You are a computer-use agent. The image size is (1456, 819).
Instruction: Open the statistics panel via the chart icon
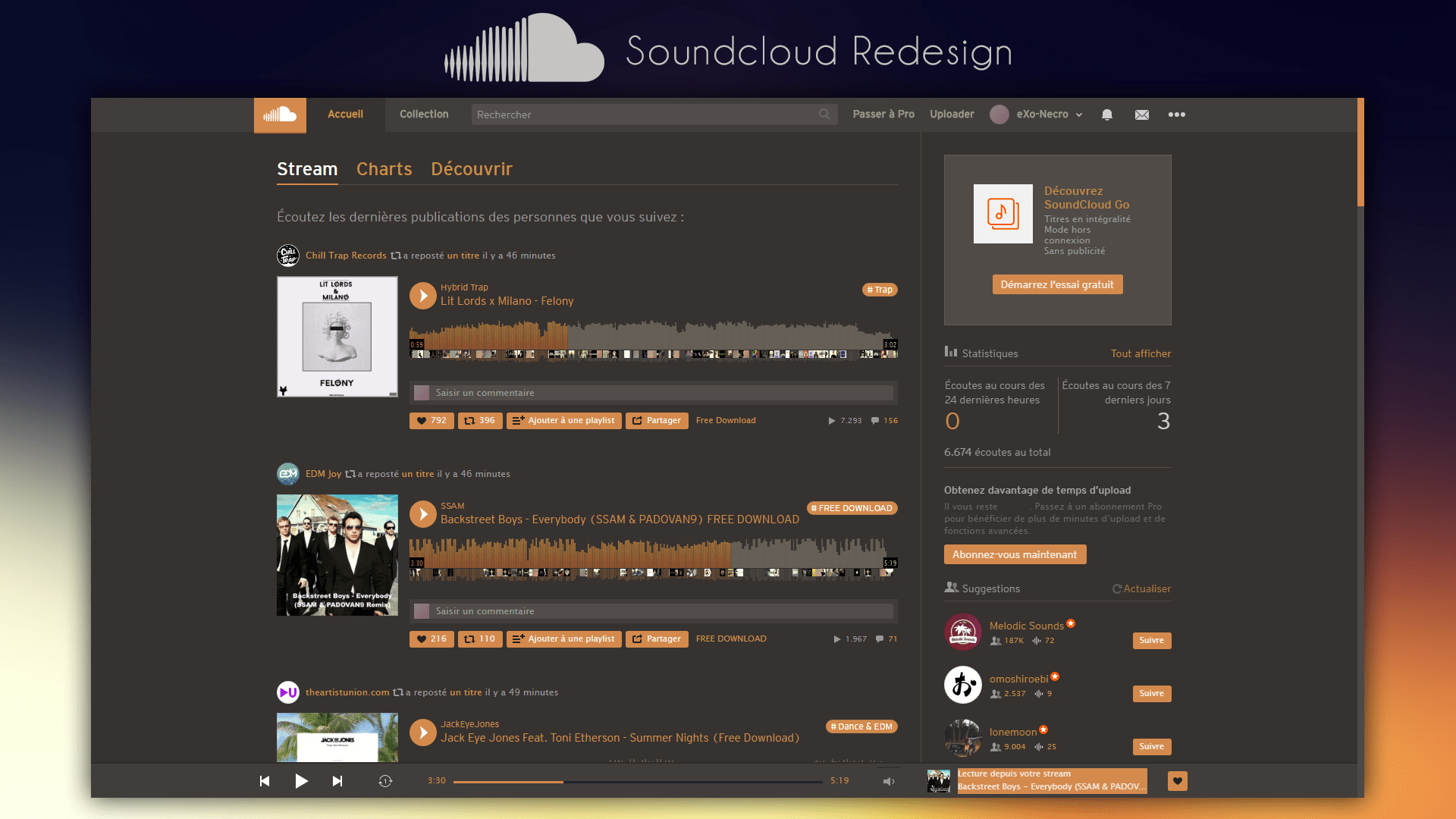pyautogui.click(x=951, y=352)
